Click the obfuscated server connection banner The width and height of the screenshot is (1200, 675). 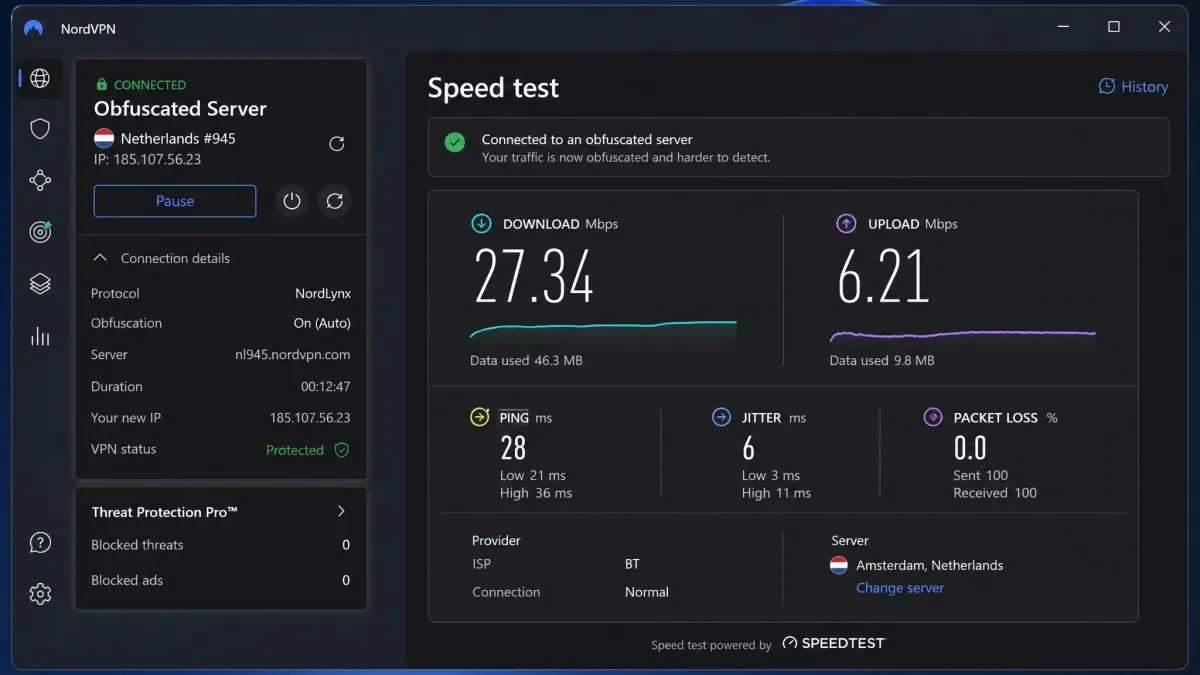tap(798, 148)
